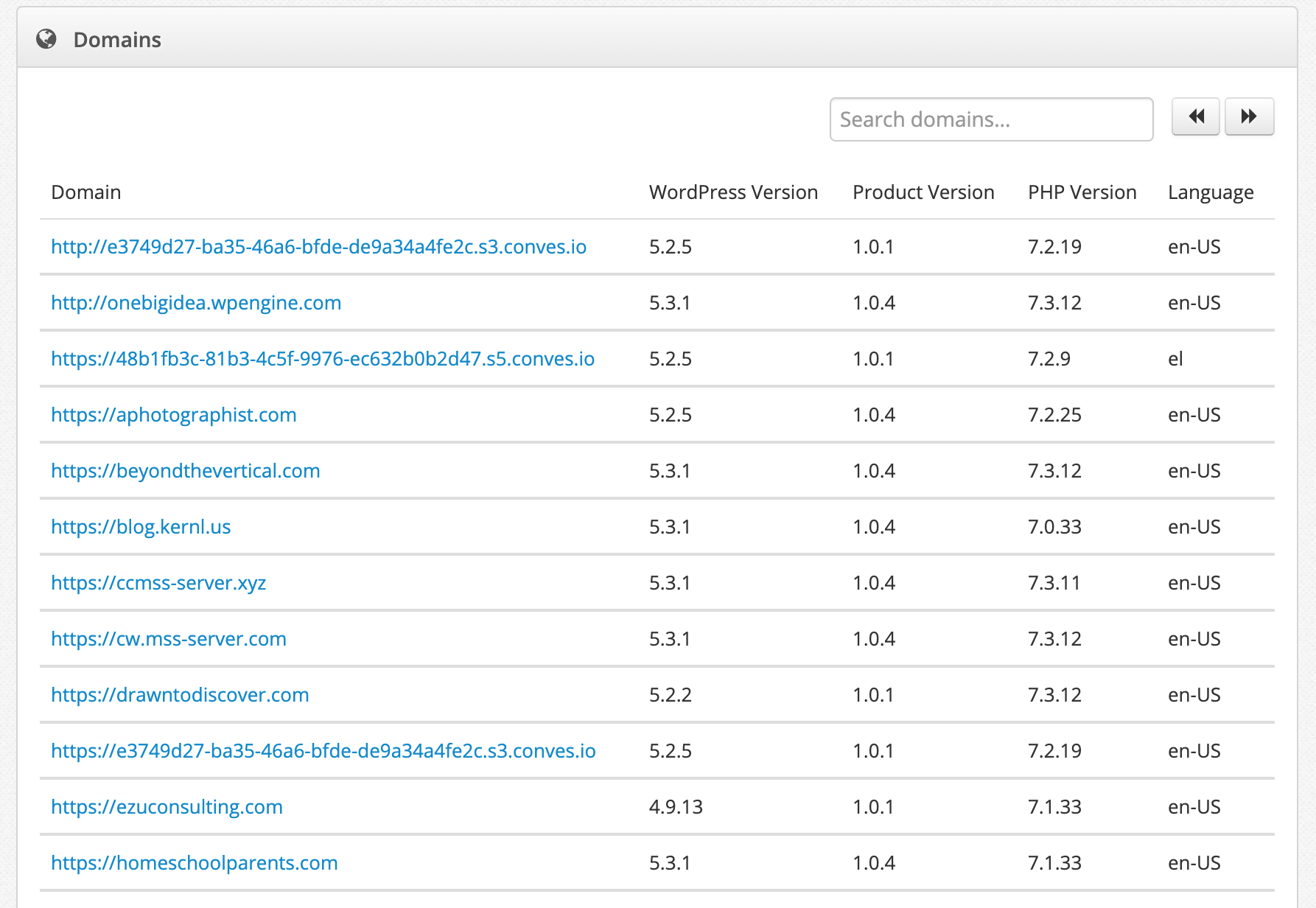Click the Language column header

(1211, 192)
